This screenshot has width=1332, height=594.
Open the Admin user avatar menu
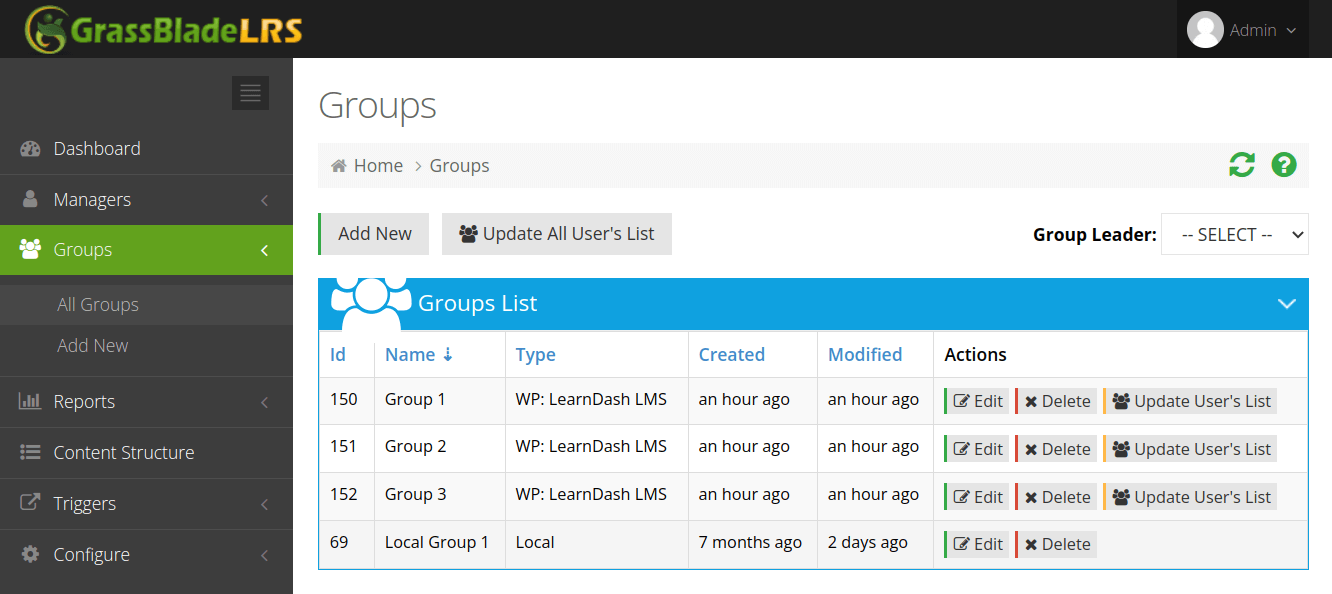(x=1205, y=30)
